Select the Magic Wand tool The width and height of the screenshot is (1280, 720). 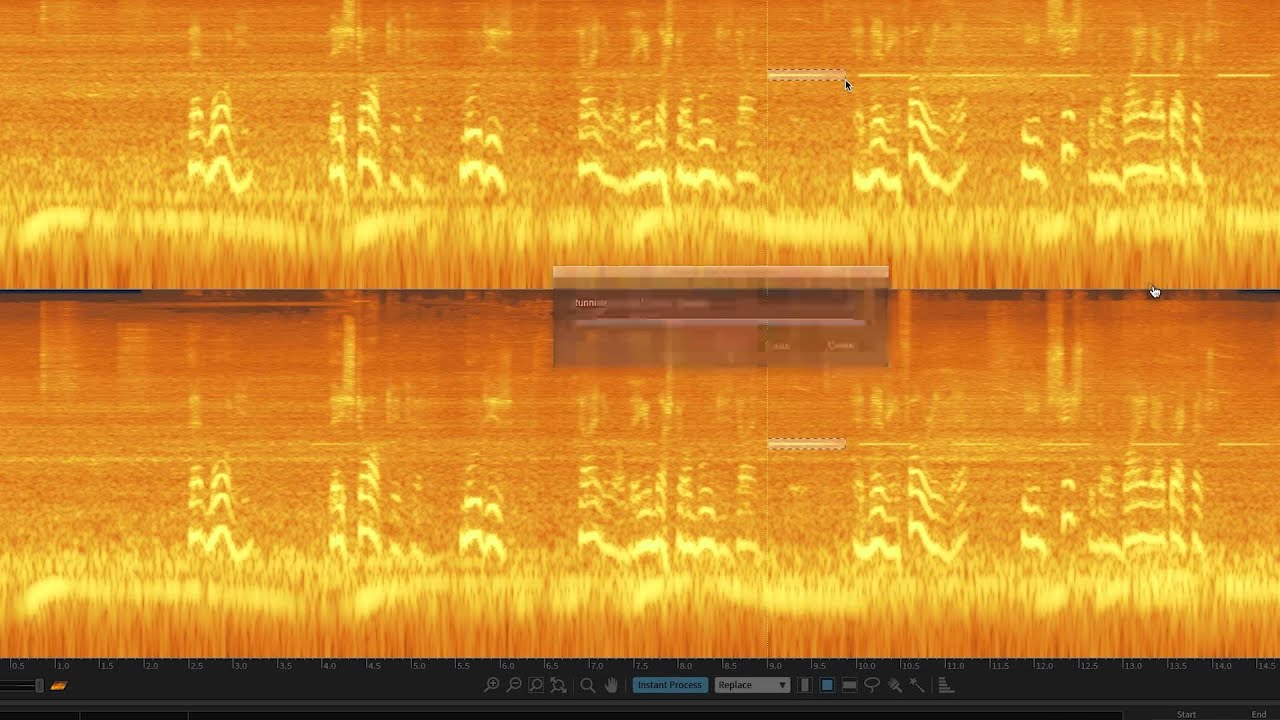point(917,685)
